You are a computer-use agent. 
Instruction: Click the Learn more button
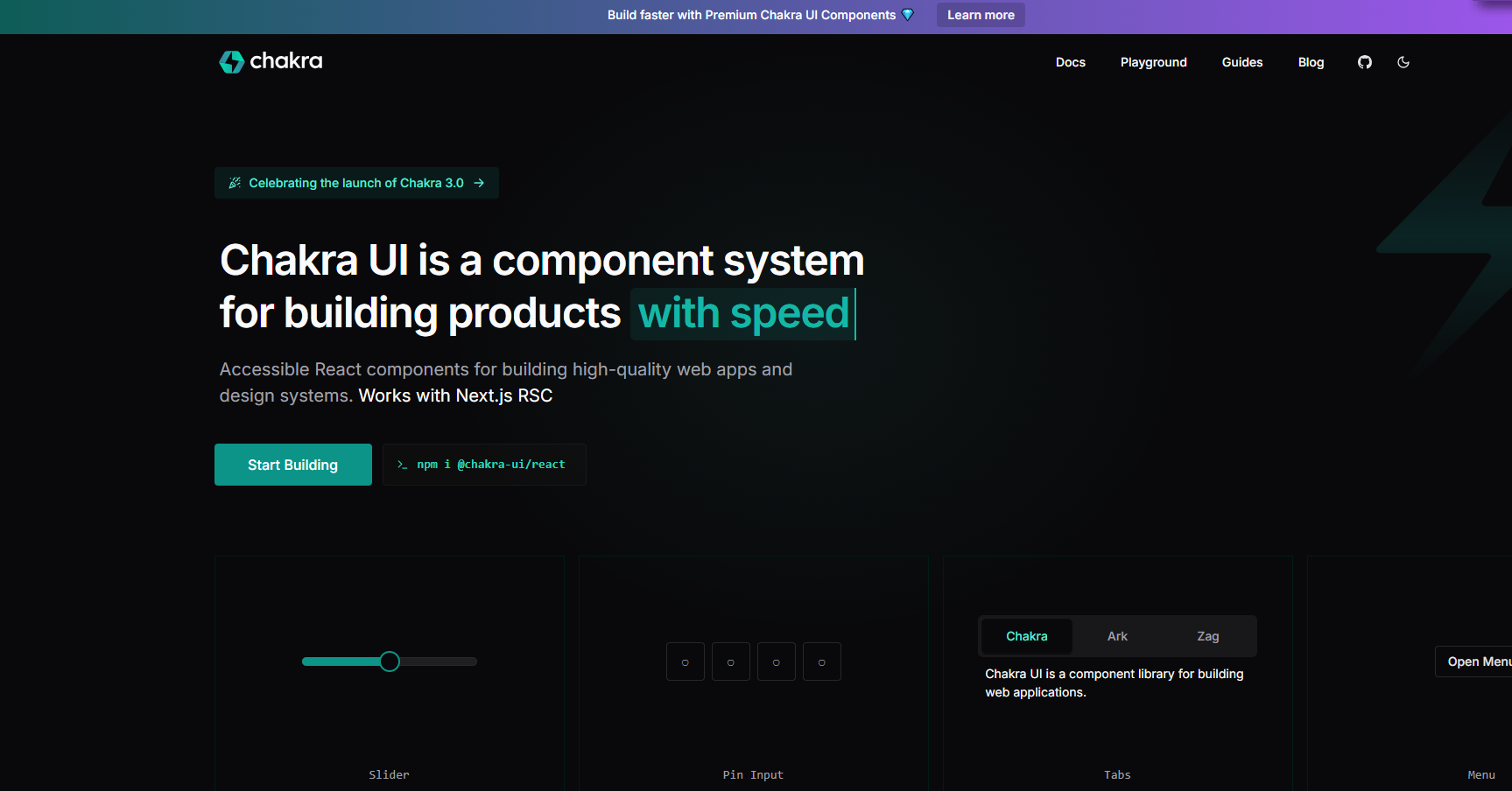pos(981,15)
